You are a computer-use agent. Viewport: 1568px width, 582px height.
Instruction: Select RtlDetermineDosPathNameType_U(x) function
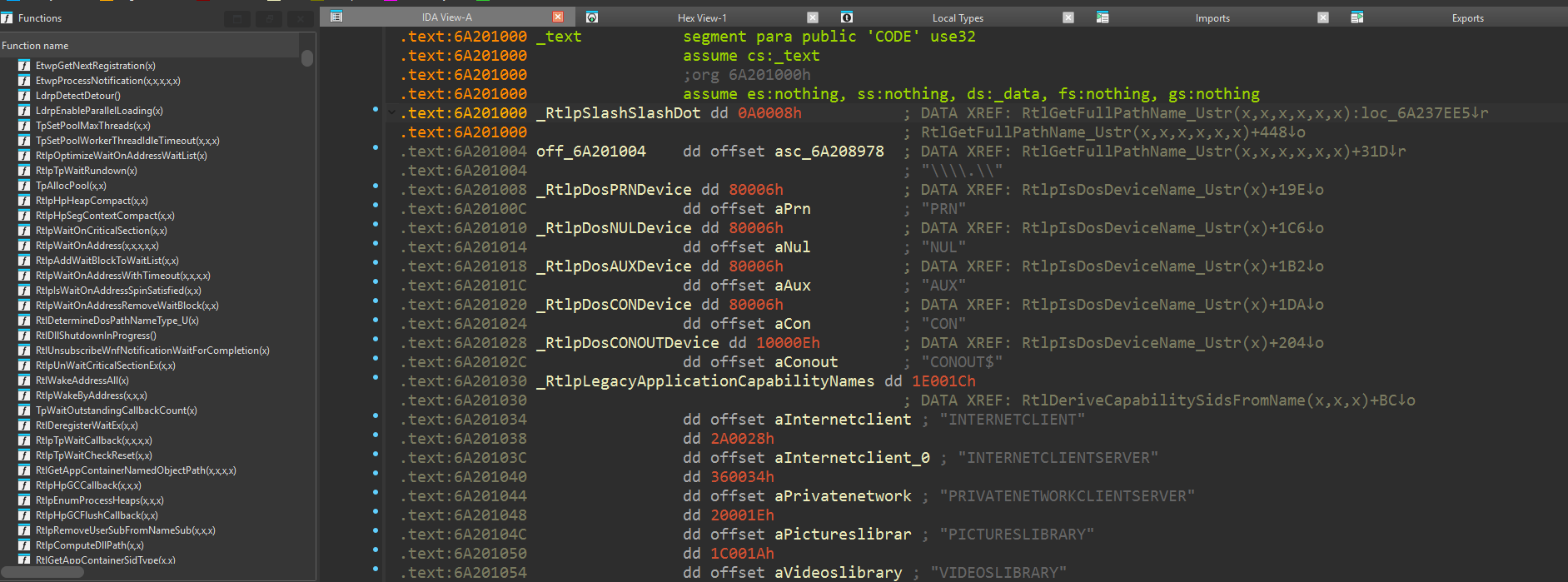coord(117,321)
